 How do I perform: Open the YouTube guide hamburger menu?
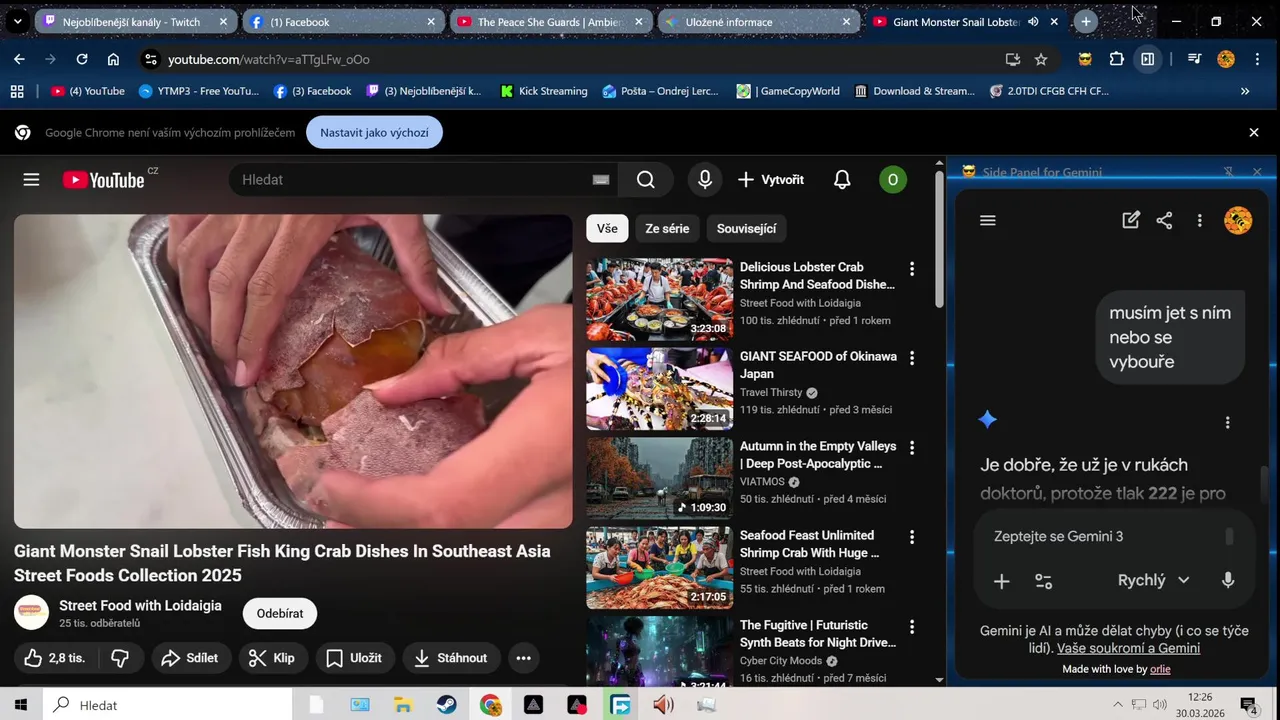[31, 180]
